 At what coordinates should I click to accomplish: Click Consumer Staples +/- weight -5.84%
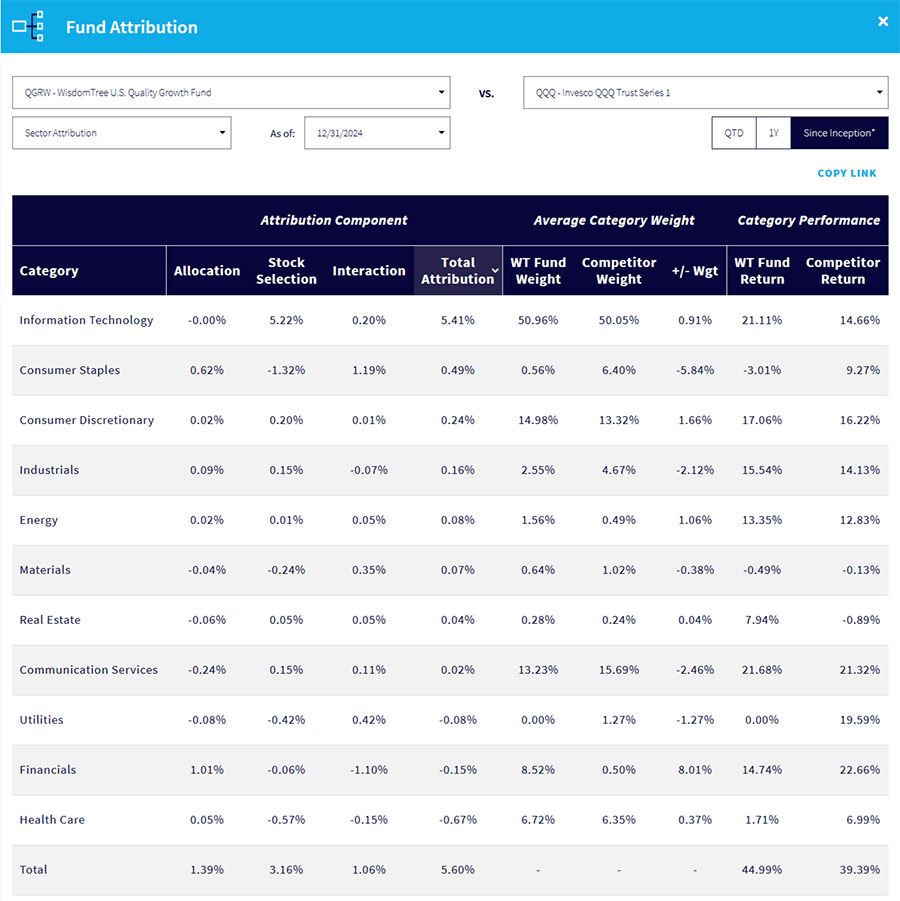(695, 370)
